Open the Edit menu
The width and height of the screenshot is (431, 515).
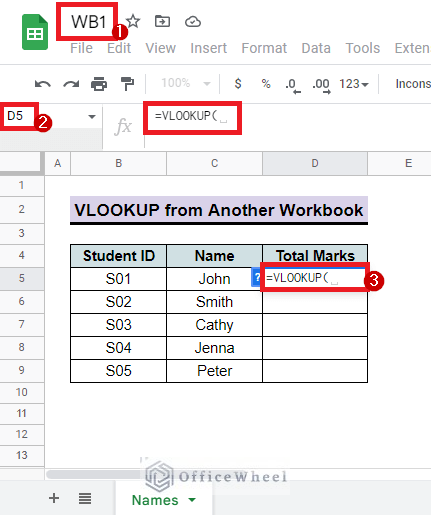[119, 48]
